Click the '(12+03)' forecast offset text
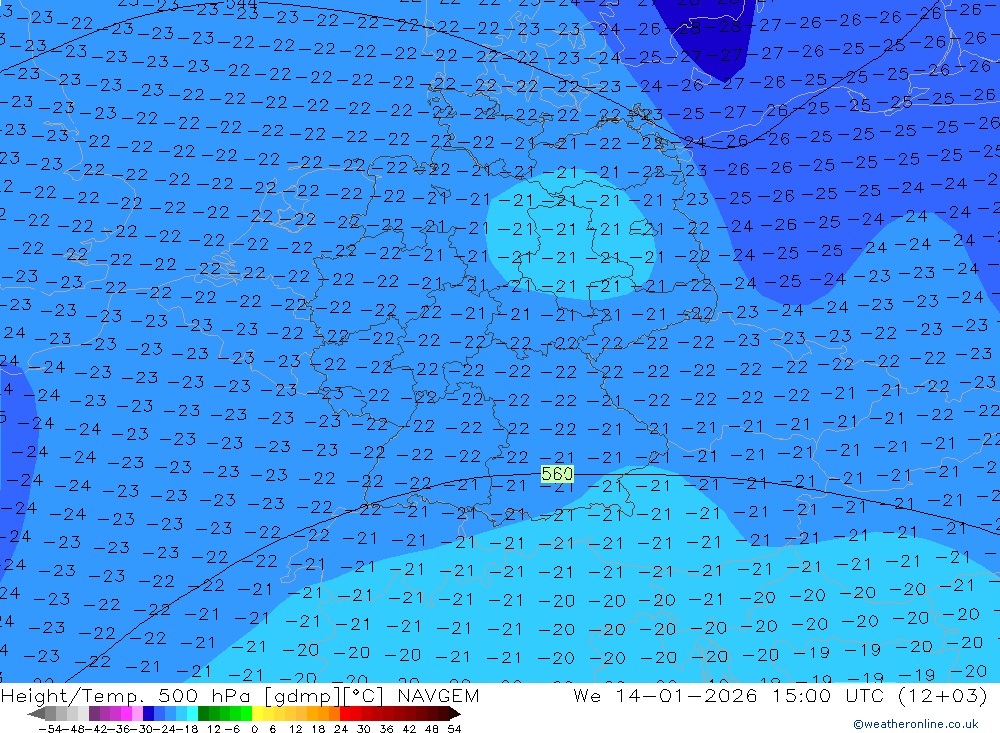Viewport: 1000px width, 733px height. click(x=943, y=695)
